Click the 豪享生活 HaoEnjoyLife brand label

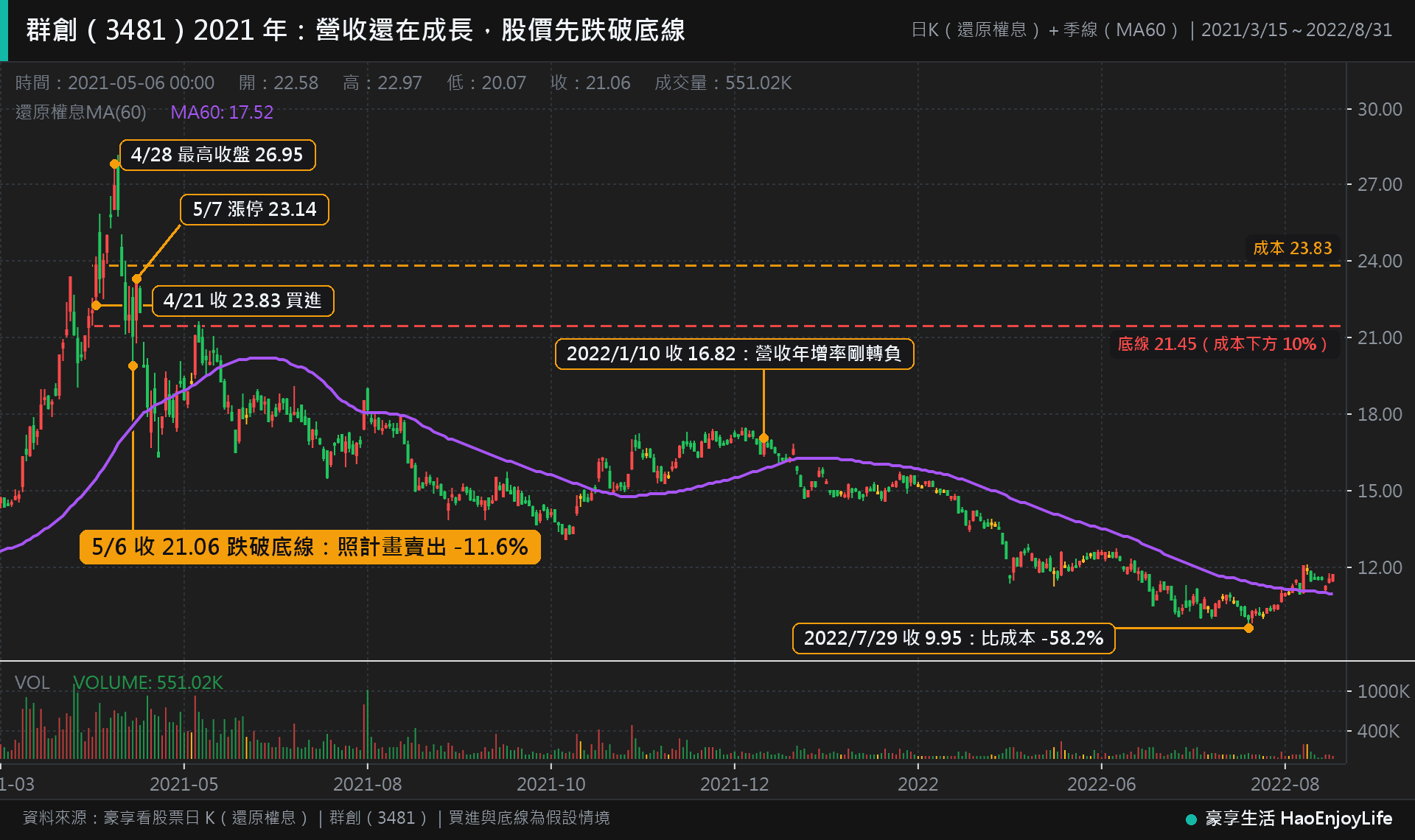(1299, 818)
